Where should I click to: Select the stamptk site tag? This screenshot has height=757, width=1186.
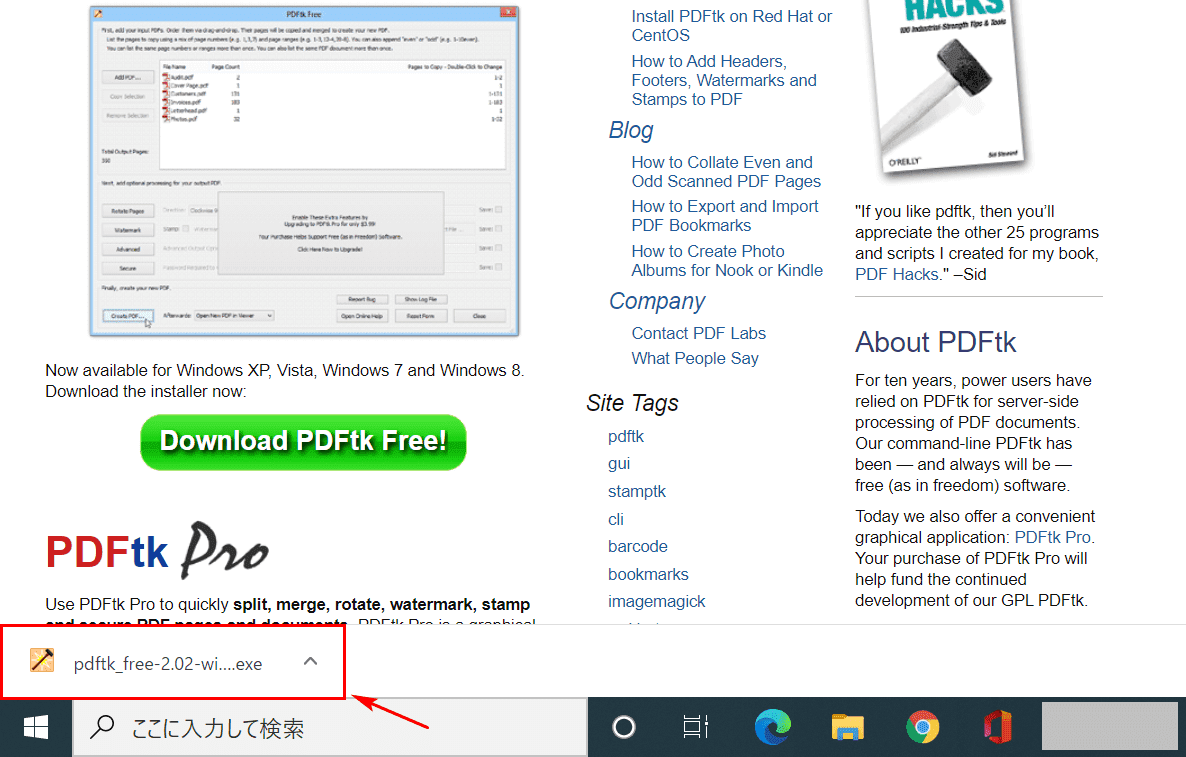637,492
